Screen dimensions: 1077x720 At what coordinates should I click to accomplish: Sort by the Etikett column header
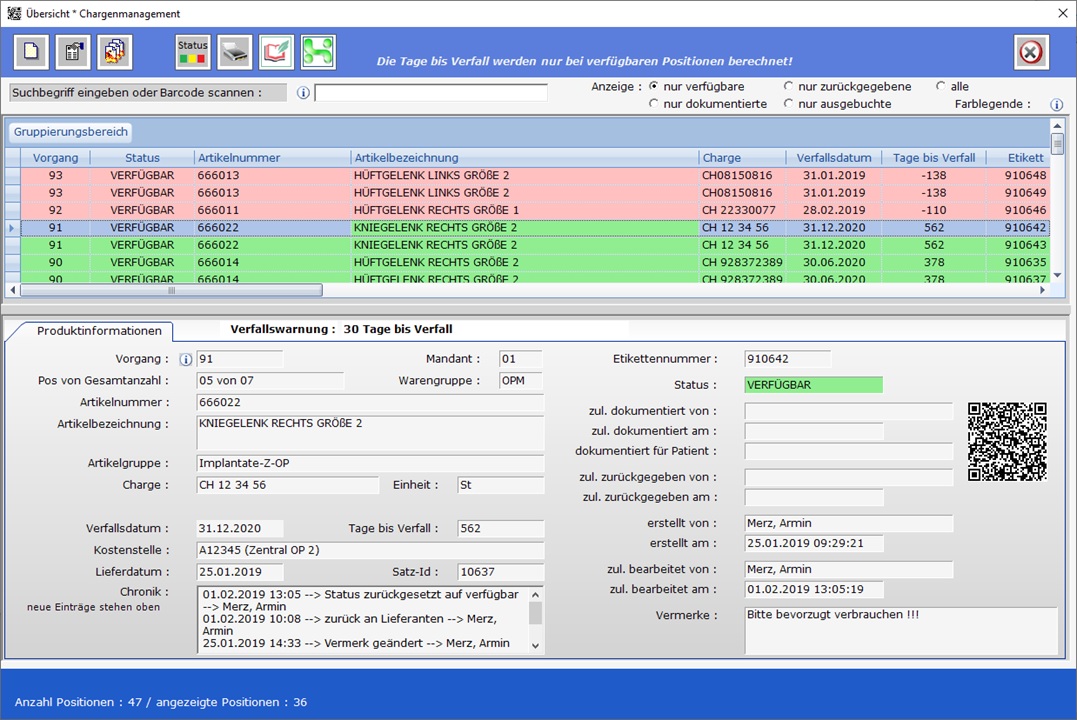(1019, 158)
